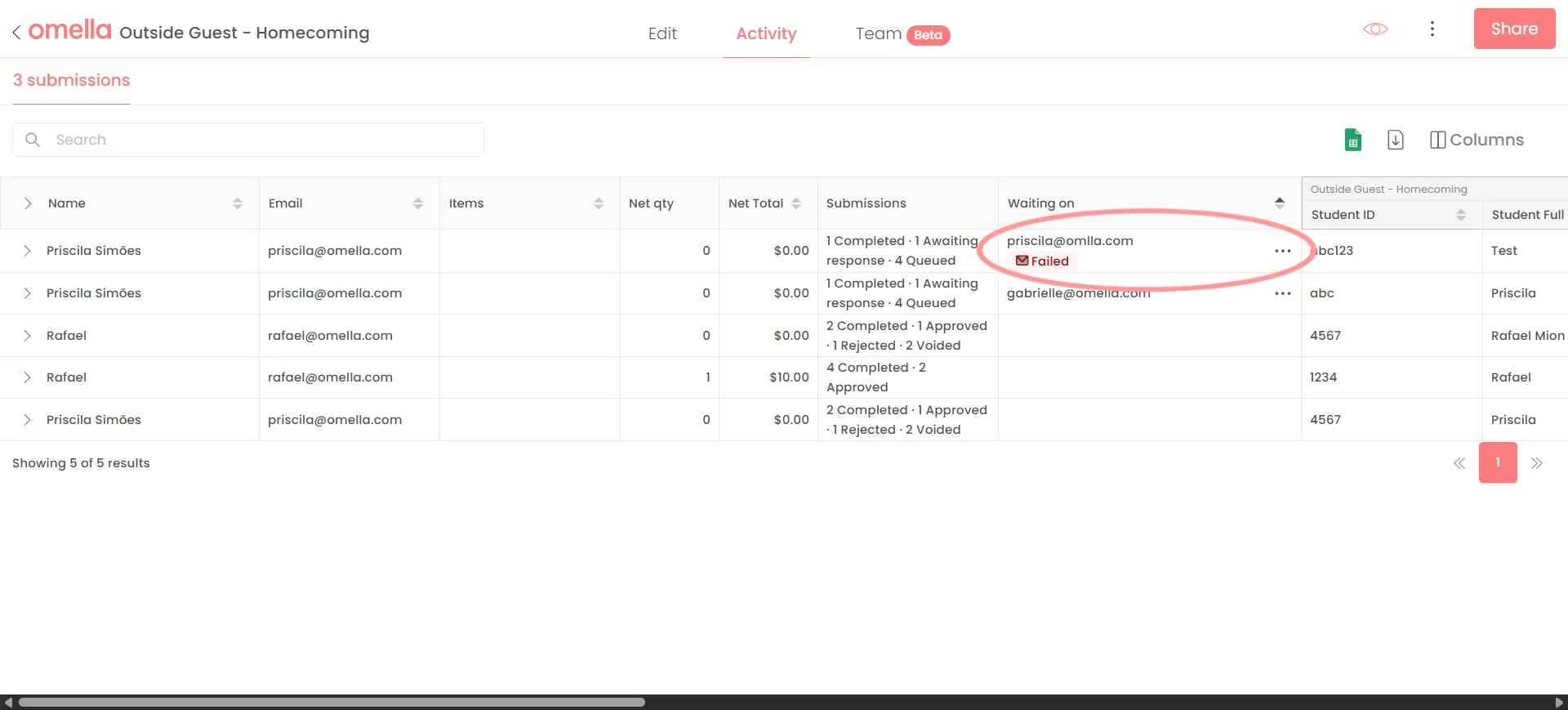Go to the next pages arrow
This screenshot has height=710, width=1568.
(1537, 463)
